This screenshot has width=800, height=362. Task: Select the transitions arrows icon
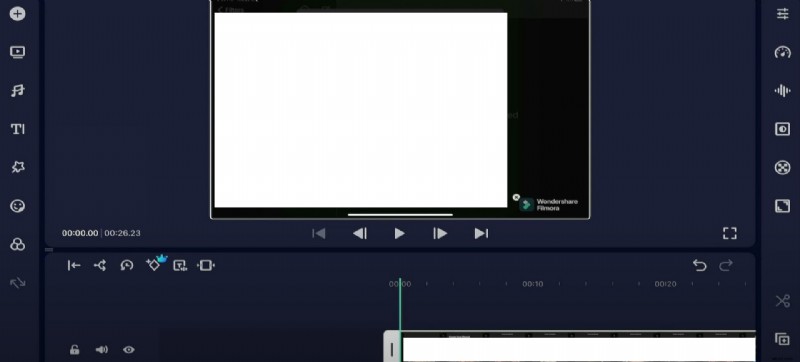[x=17, y=283]
